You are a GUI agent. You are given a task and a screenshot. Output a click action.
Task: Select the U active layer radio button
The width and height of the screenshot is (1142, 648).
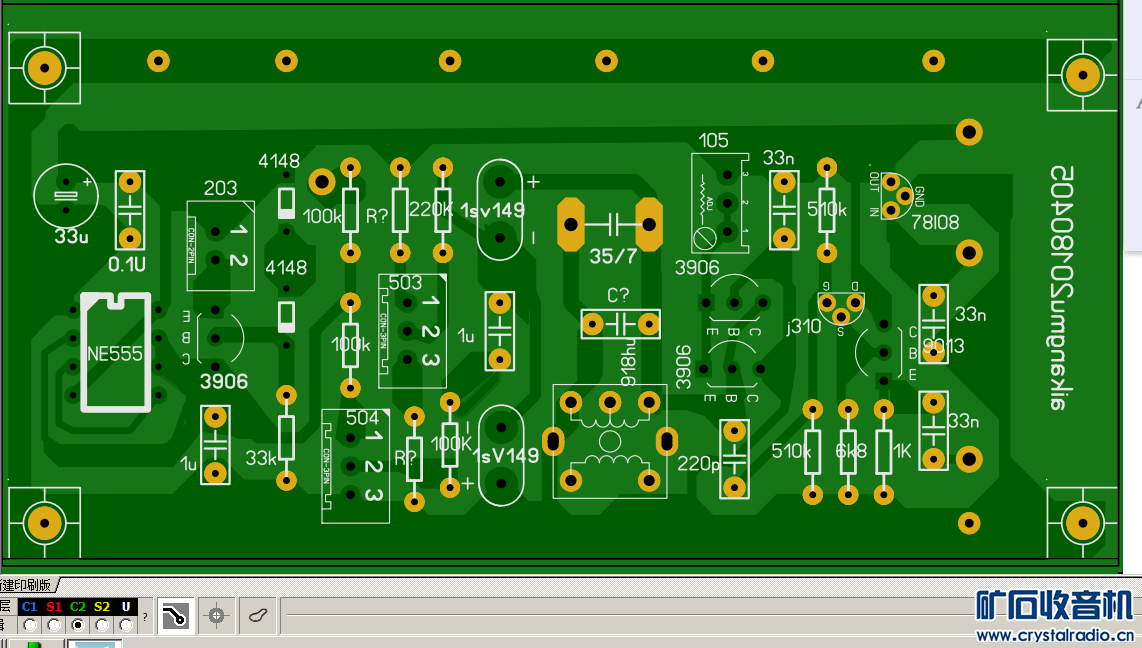tap(126, 625)
